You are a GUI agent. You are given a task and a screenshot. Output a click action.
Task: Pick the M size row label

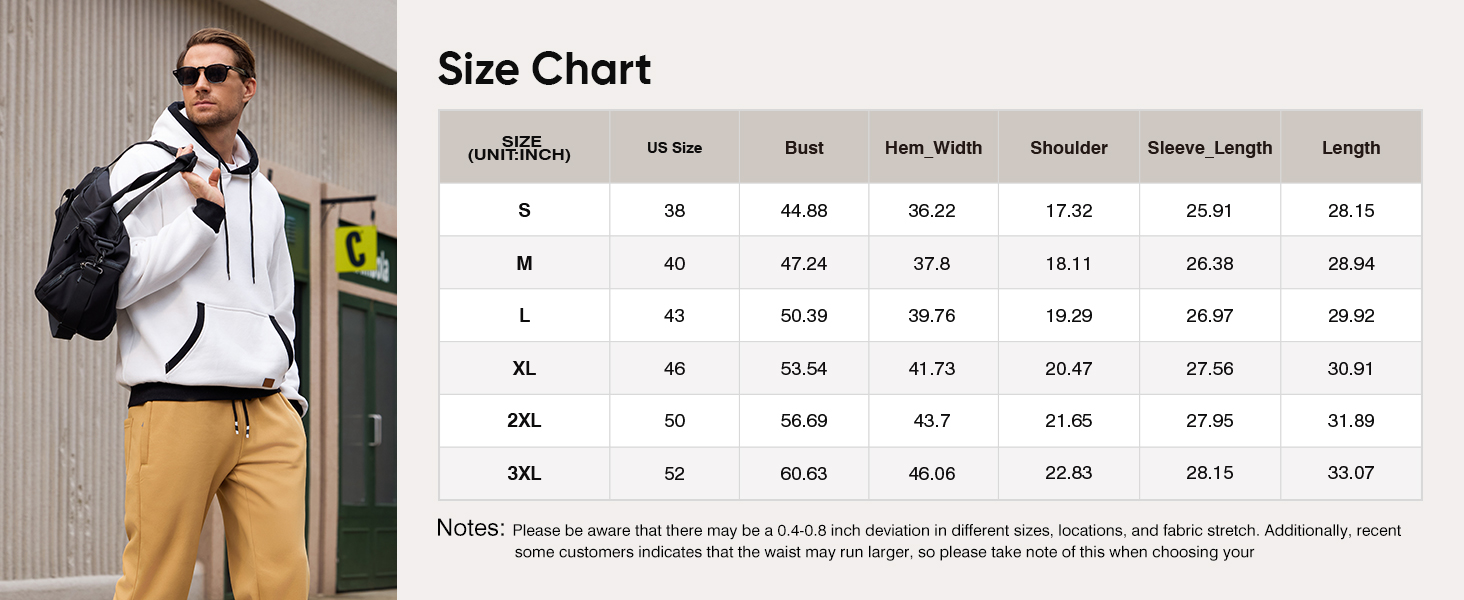pyautogui.click(x=524, y=264)
